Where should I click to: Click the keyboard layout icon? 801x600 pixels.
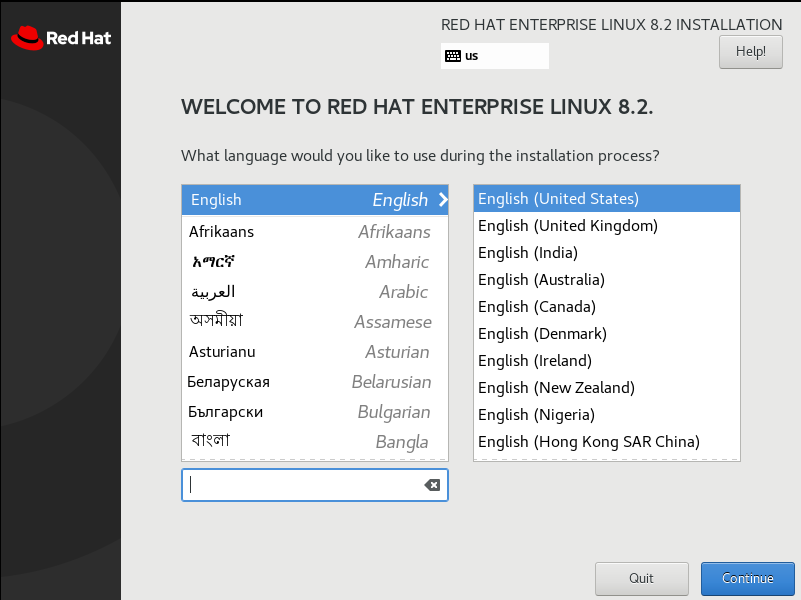(453, 56)
